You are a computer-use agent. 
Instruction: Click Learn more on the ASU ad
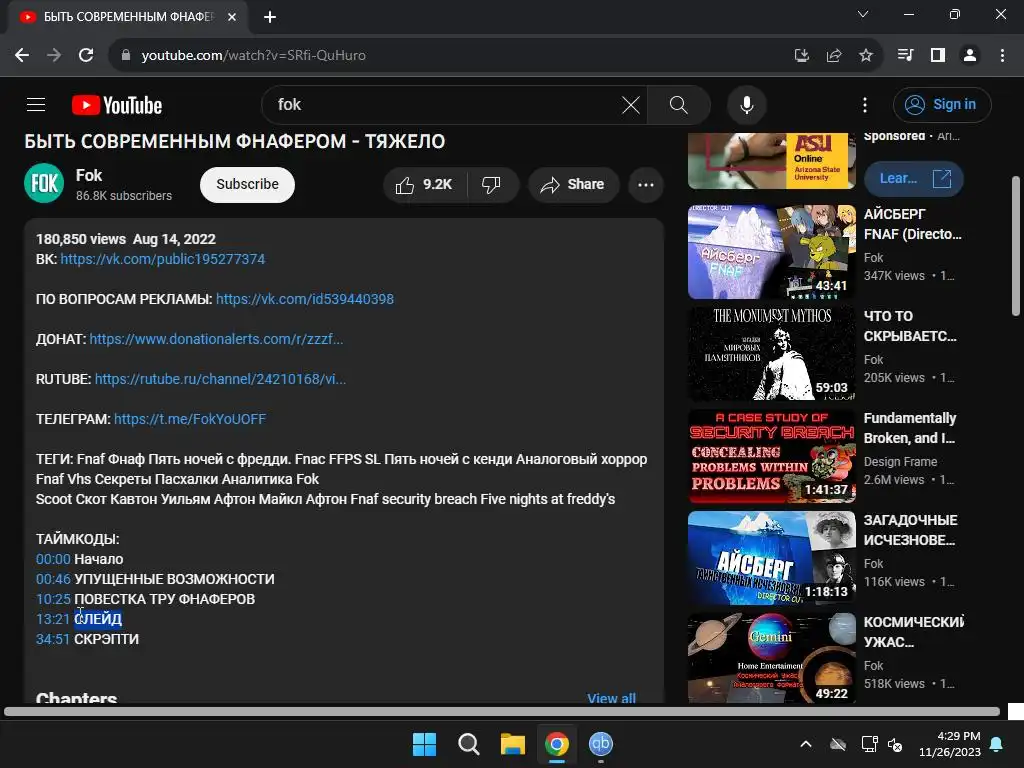pyautogui.click(x=913, y=178)
